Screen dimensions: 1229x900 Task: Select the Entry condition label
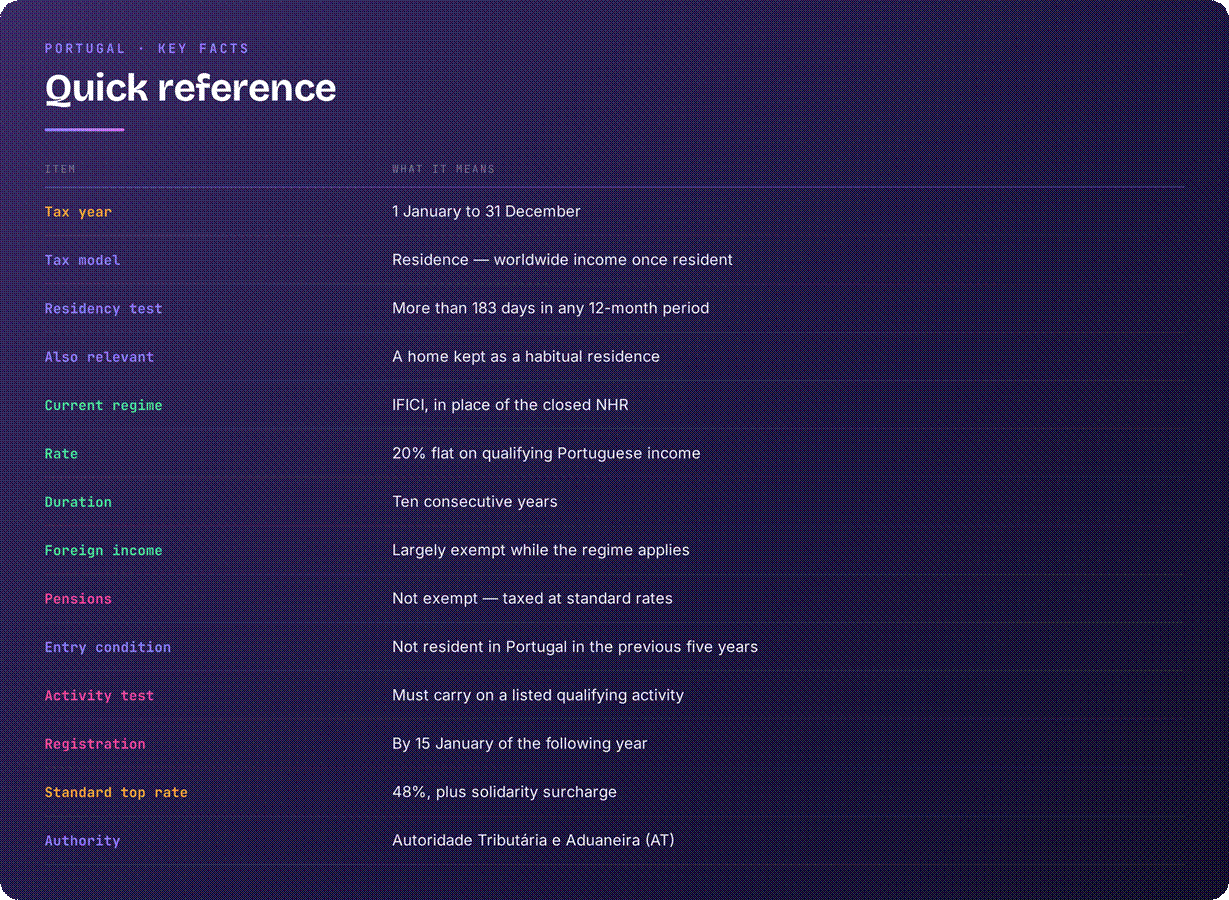click(108, 647)
